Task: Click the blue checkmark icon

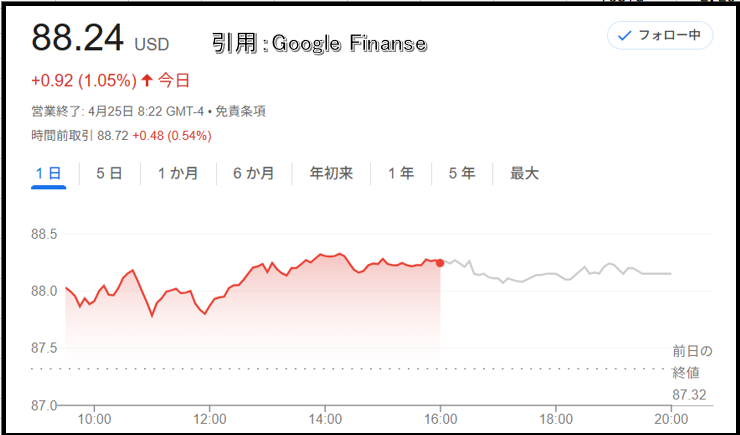Action: click(624, 36)
